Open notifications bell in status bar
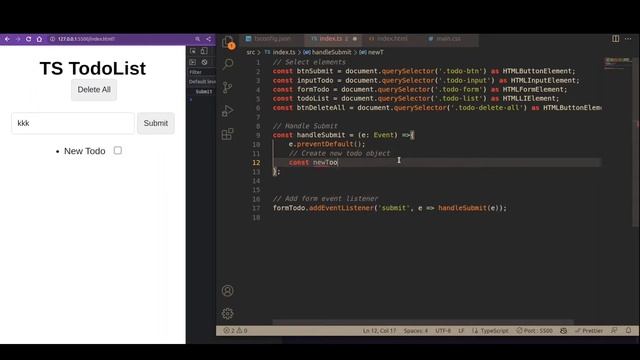 pyautogui.click(x=629, y=331)
